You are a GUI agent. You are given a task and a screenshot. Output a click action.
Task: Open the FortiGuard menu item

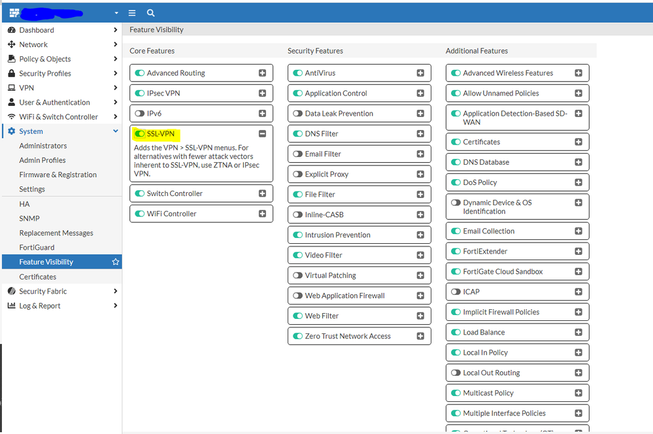(37, 247)
